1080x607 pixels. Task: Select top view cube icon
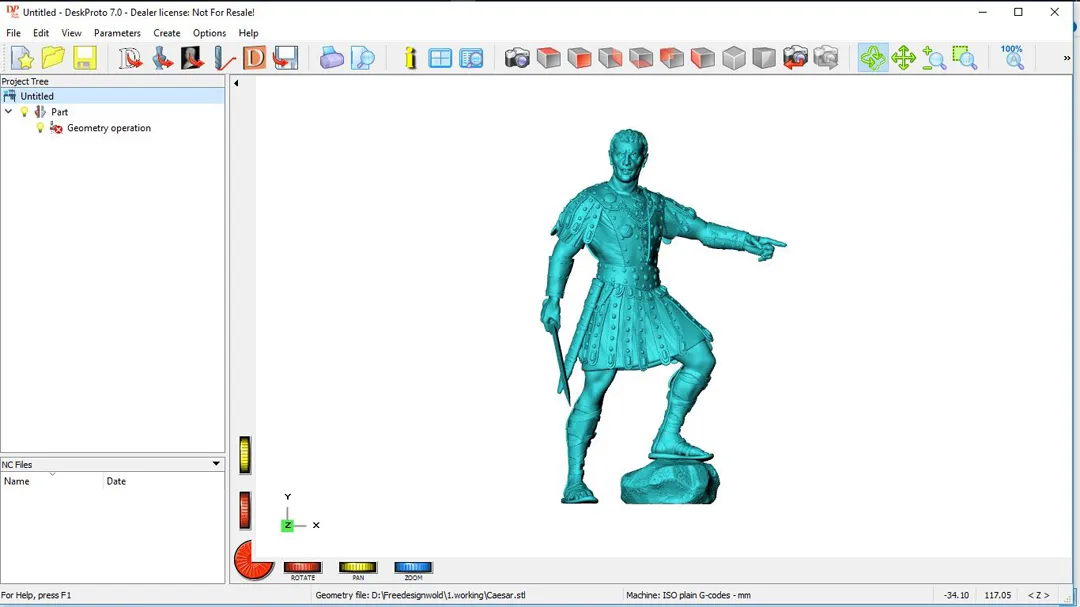pos(548,58)
